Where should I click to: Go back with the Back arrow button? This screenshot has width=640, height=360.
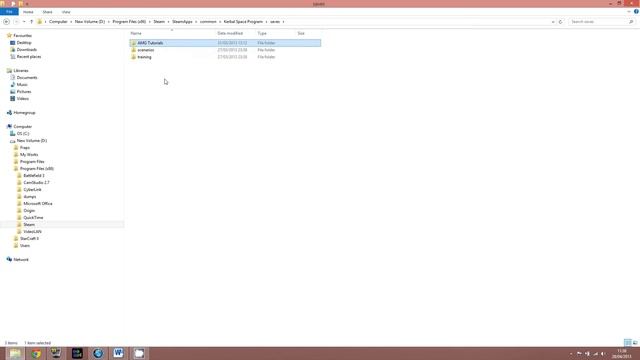tap(7, 22)
